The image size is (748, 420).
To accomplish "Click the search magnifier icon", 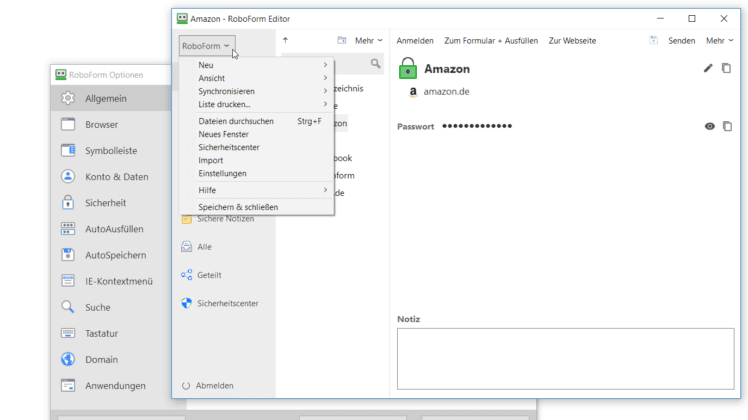I will point(375,63).
